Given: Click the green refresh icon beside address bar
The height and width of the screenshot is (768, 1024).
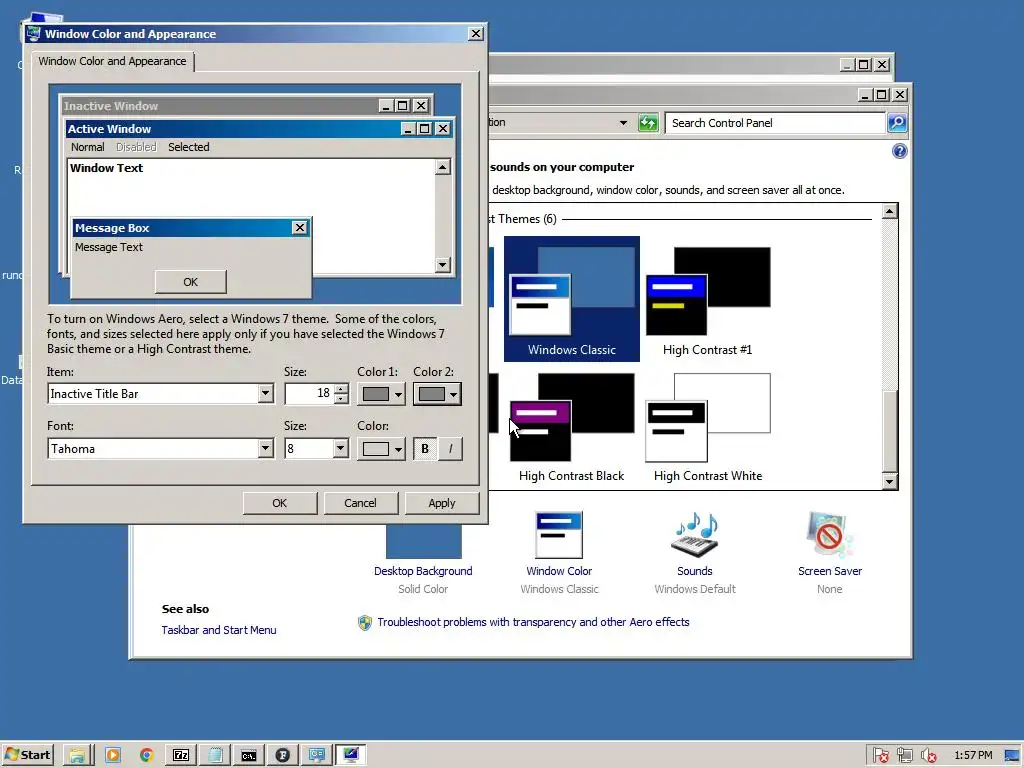Looking at the screenshot, I should click(x=648, y=122).
